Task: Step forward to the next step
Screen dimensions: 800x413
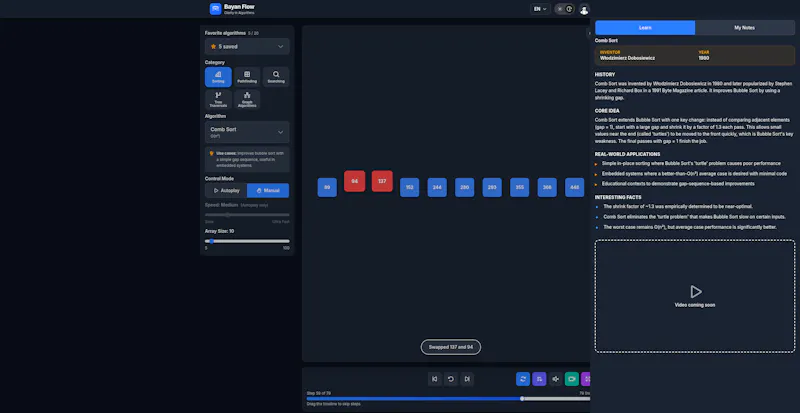Action: click(467, 379)
